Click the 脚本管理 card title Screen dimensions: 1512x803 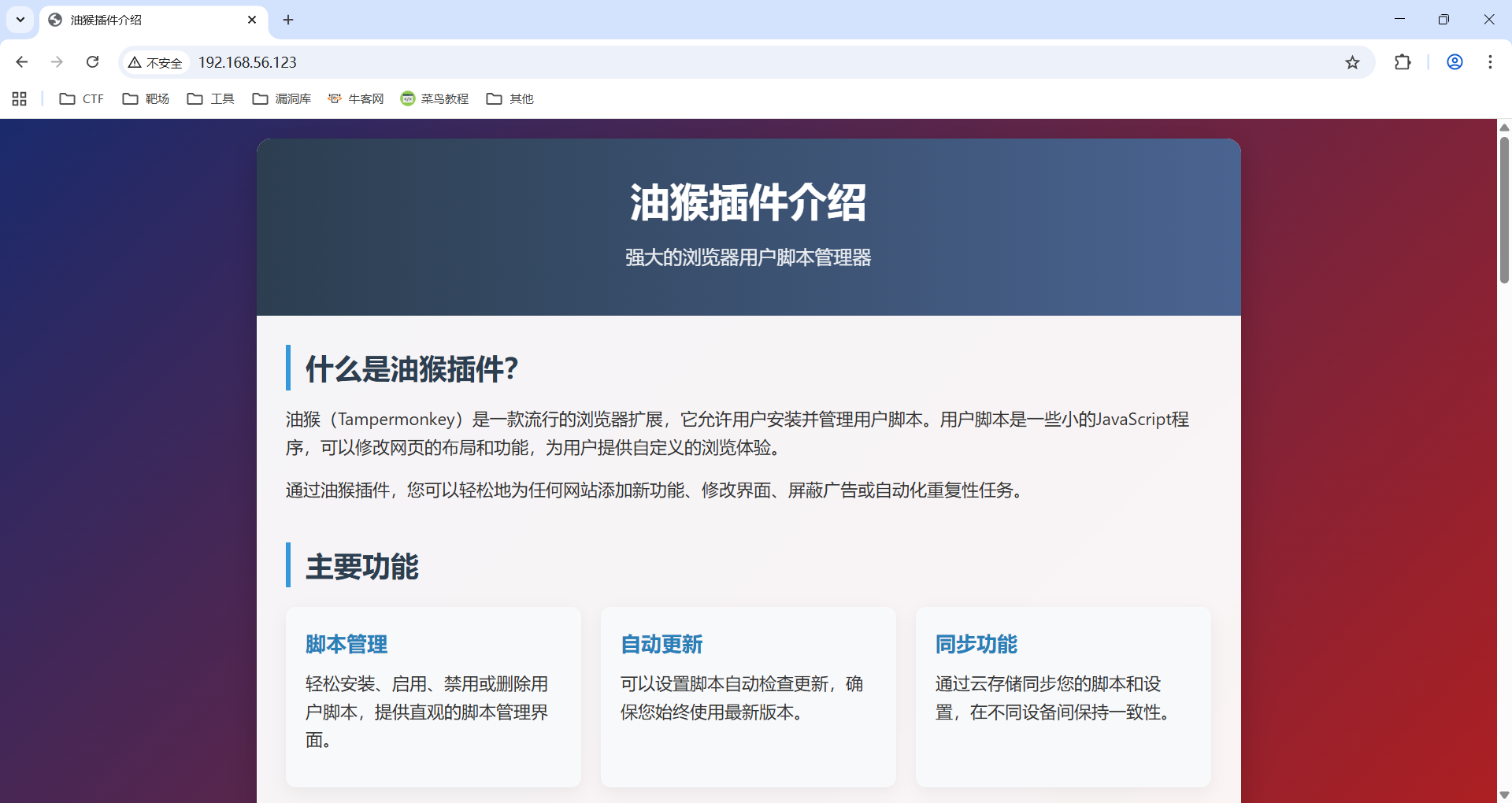click(x=346, y=644)
